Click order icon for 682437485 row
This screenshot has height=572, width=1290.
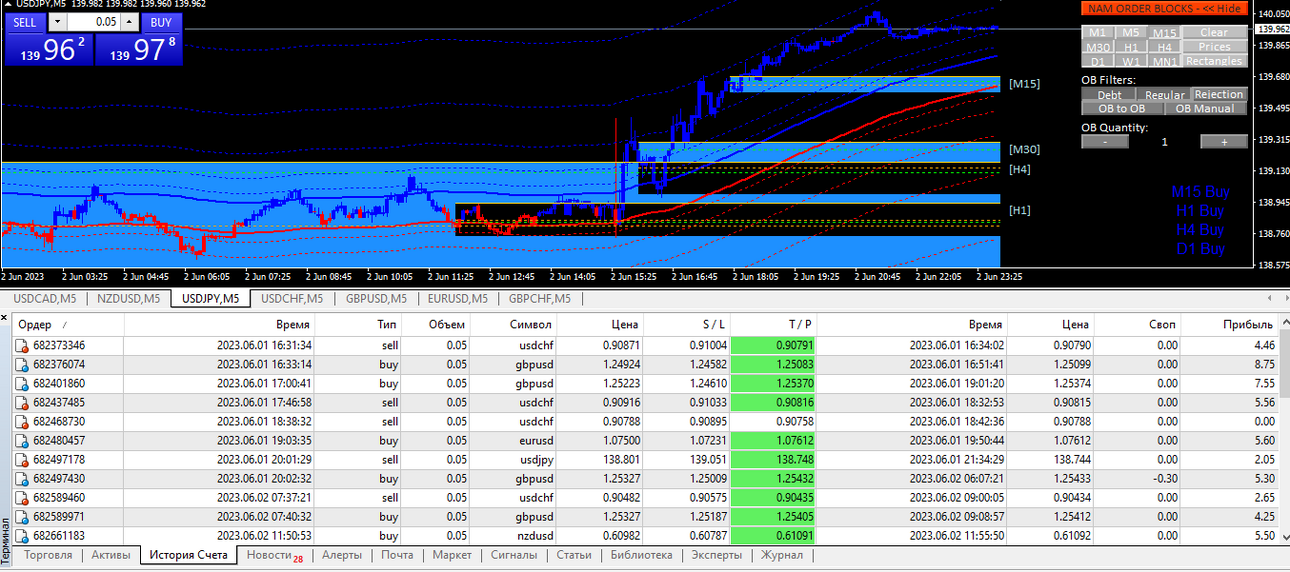point(22,402)
